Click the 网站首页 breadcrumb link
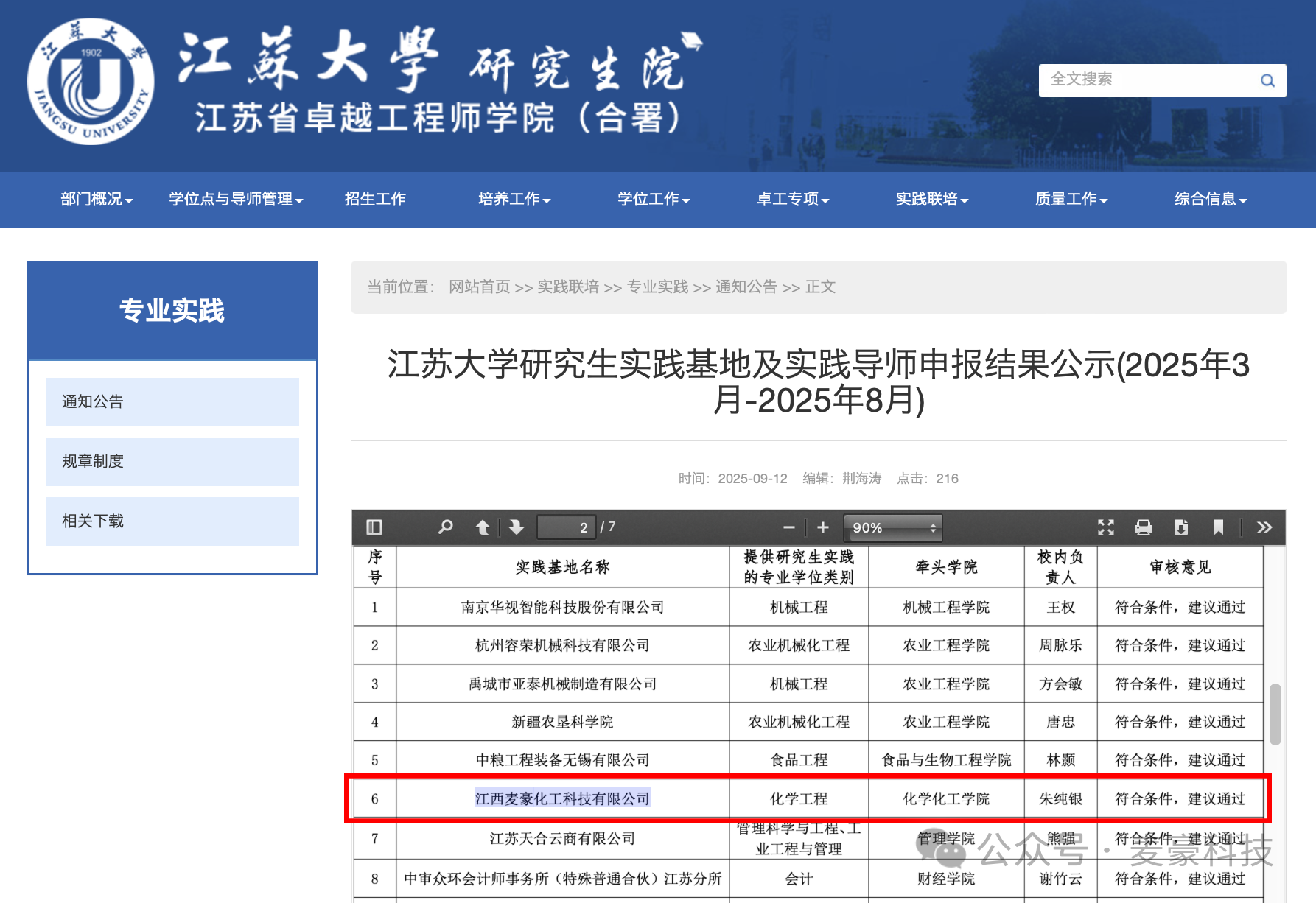The width and height of the screenshot is (1316, 903). coord(479,287)
